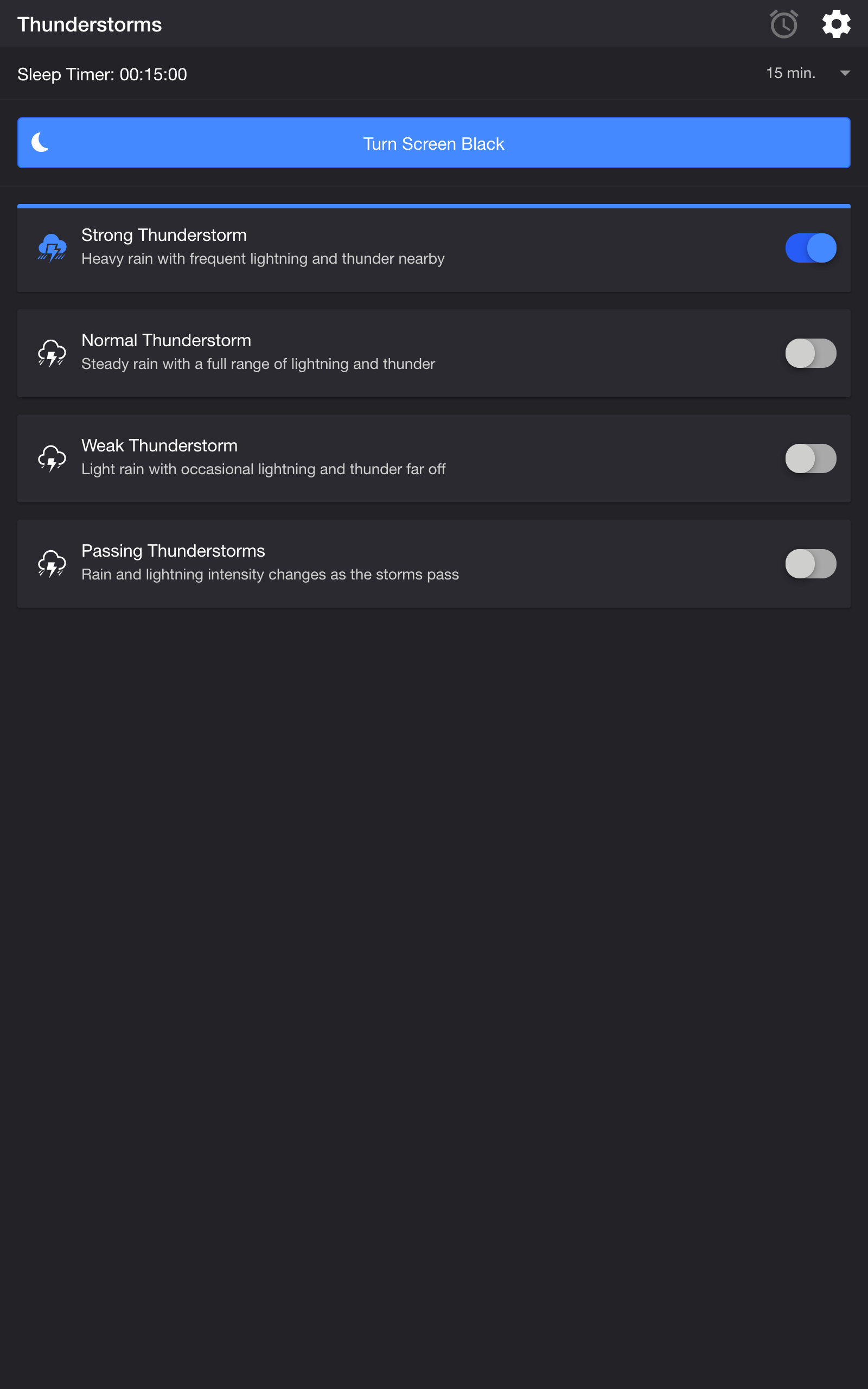Click the Passing Thunderstorms title text

click(173, 551)
